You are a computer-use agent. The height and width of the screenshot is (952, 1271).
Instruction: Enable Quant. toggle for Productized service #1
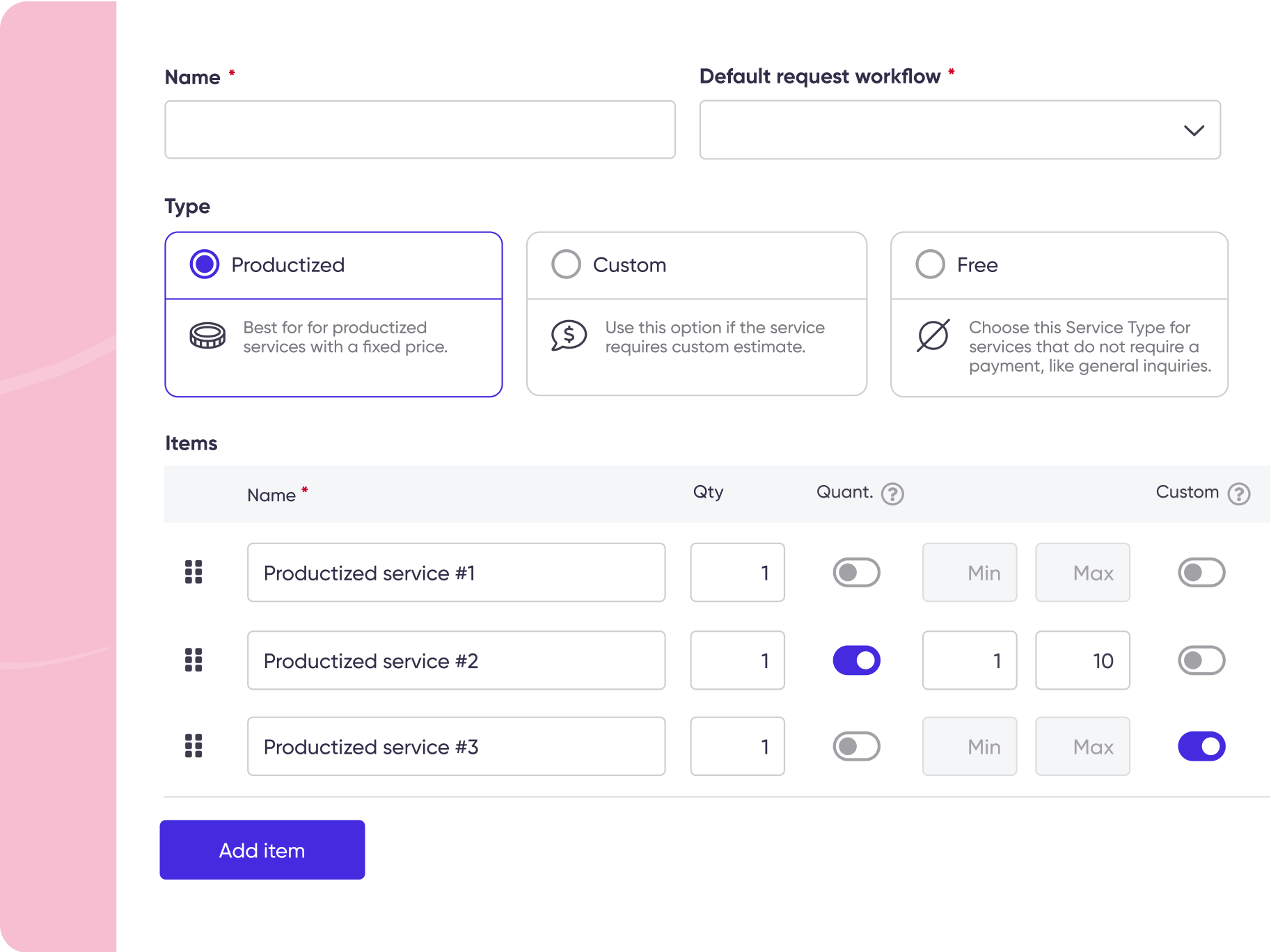(857, 572)
